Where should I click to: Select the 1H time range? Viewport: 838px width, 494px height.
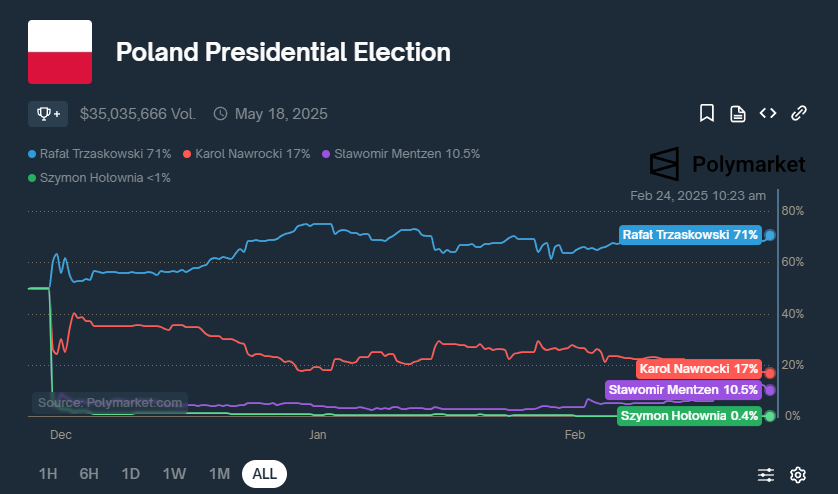[48, 474]
